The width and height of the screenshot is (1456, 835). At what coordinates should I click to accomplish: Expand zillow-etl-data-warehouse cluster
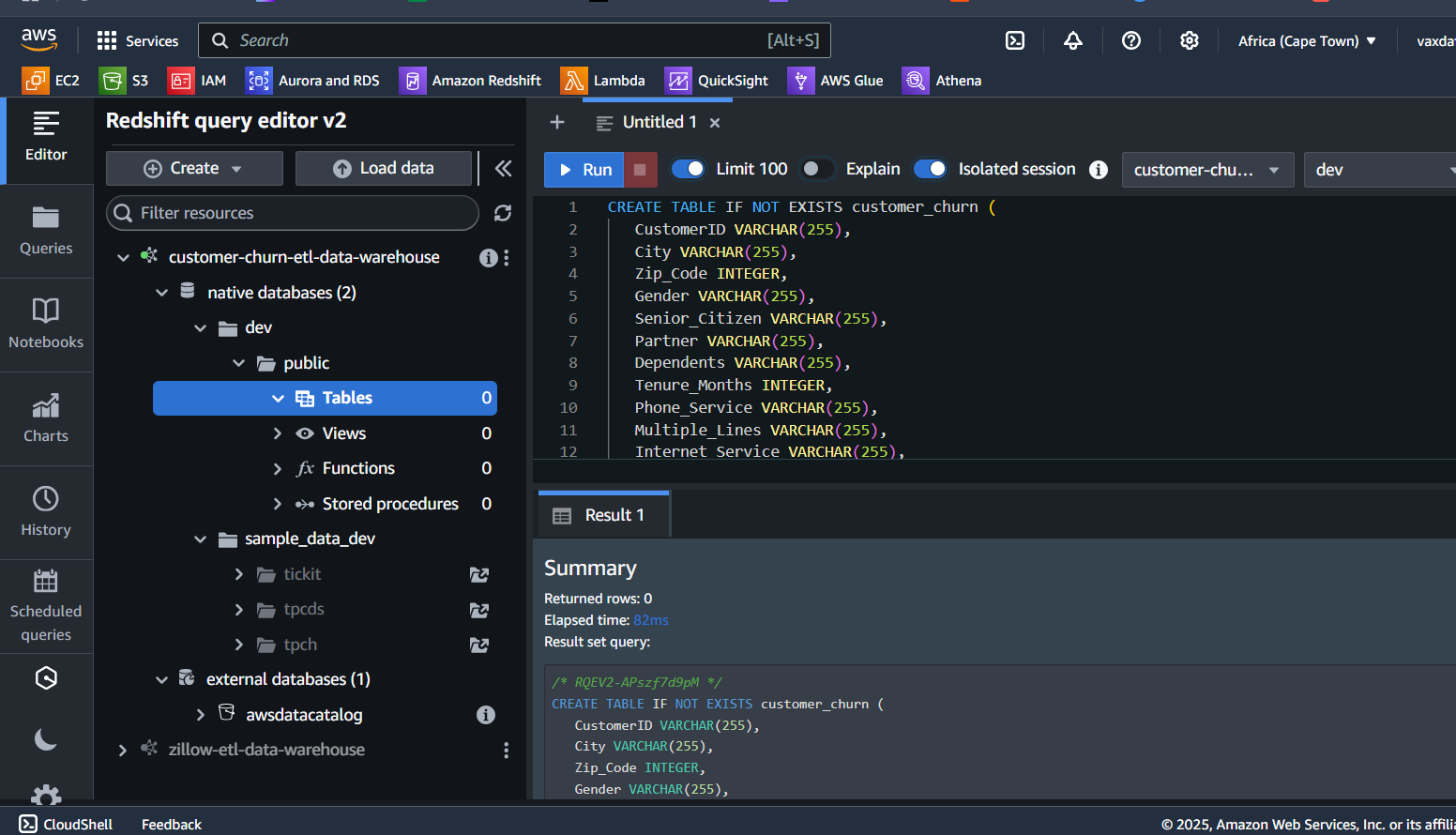123,751
